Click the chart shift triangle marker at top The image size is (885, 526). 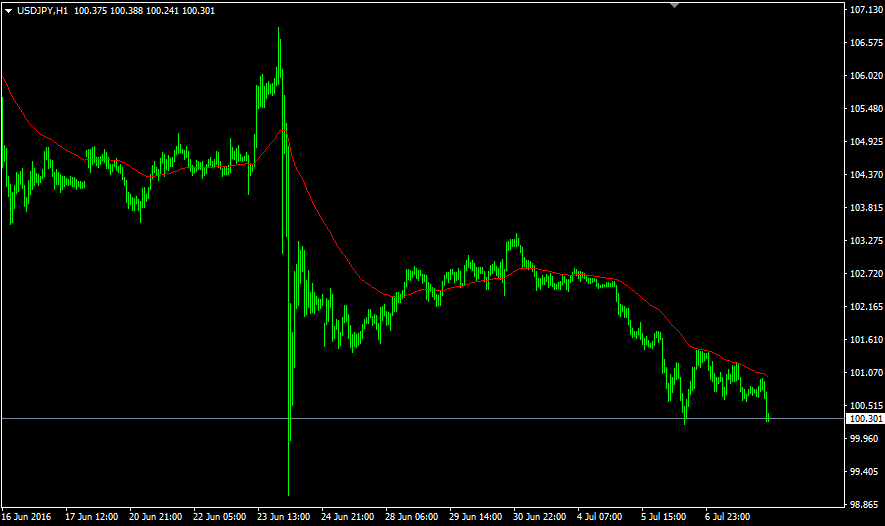[x=674, y=5]
